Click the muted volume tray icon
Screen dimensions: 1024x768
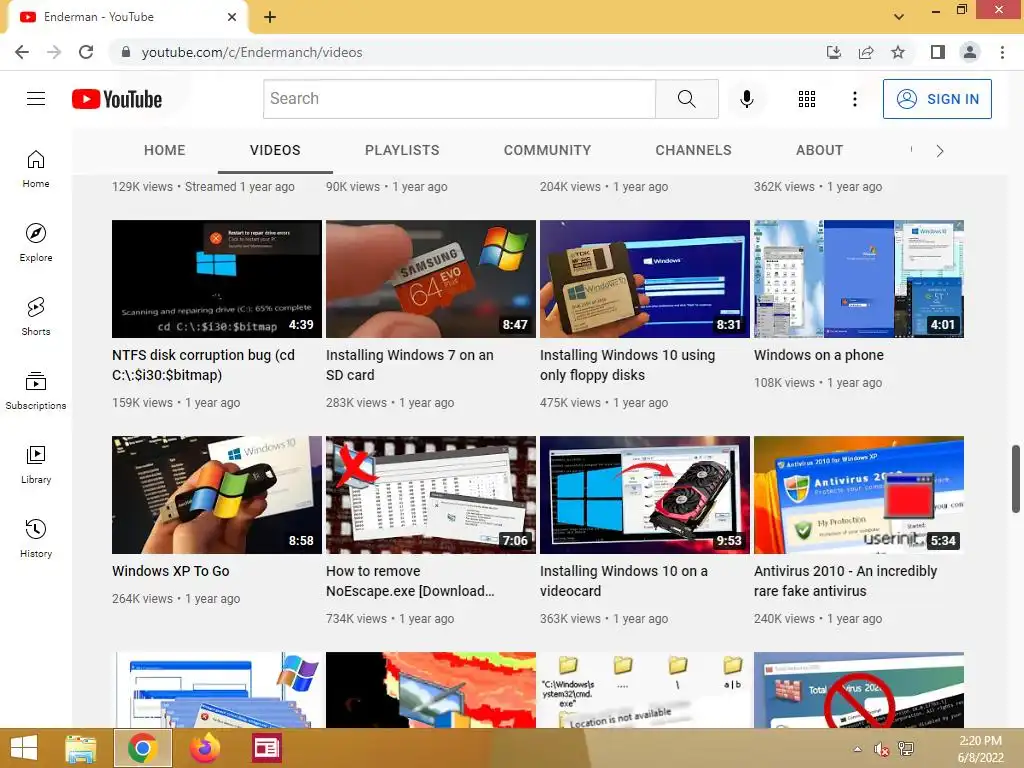[x=882, y=749]
